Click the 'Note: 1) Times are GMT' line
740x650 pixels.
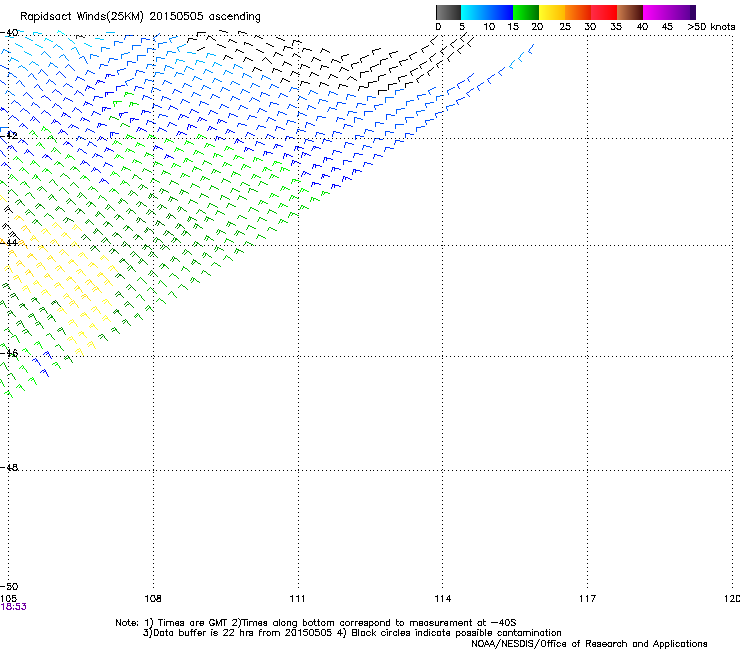(x=316, y=623)
